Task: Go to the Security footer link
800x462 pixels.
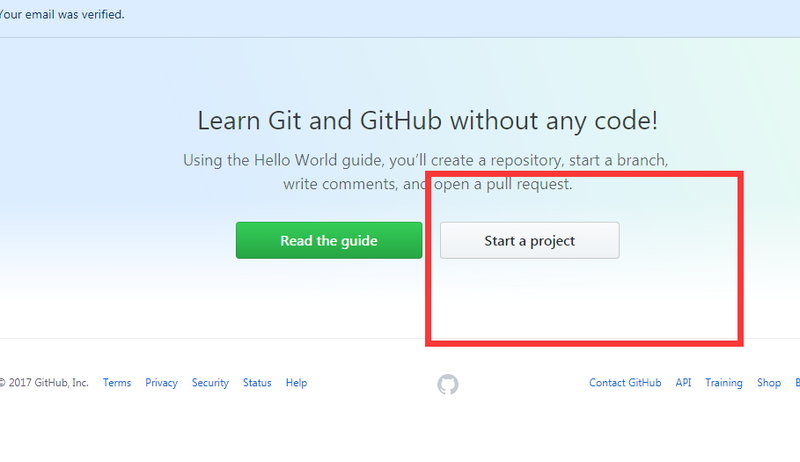Action: [210, 382]
